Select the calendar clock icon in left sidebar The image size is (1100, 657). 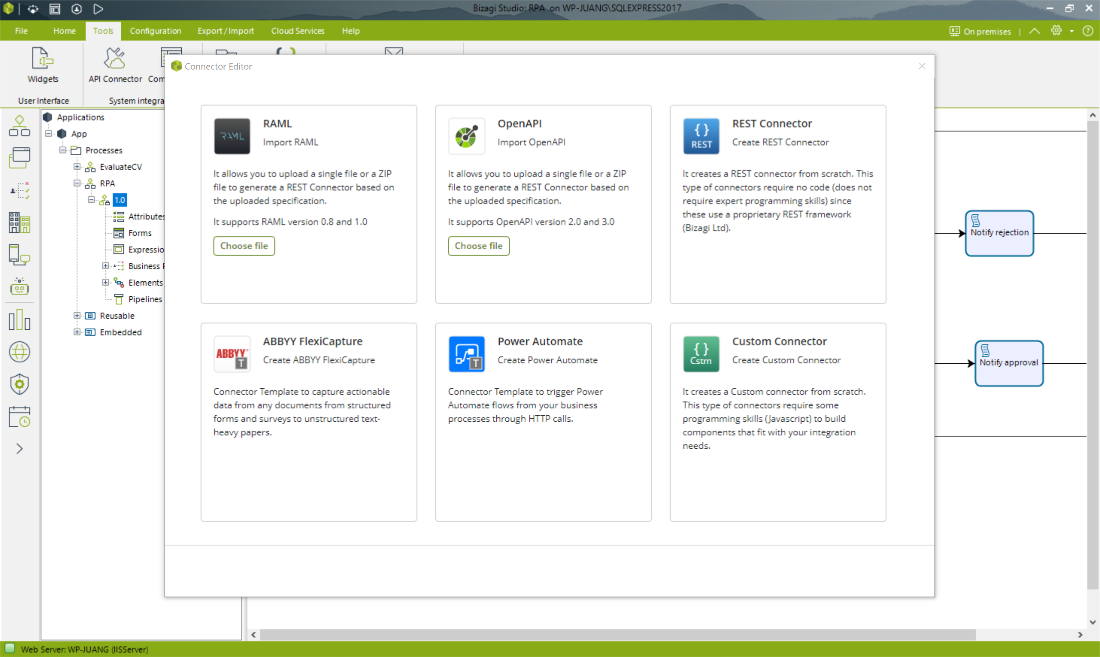pyautogui.click(x=20, y=416)
